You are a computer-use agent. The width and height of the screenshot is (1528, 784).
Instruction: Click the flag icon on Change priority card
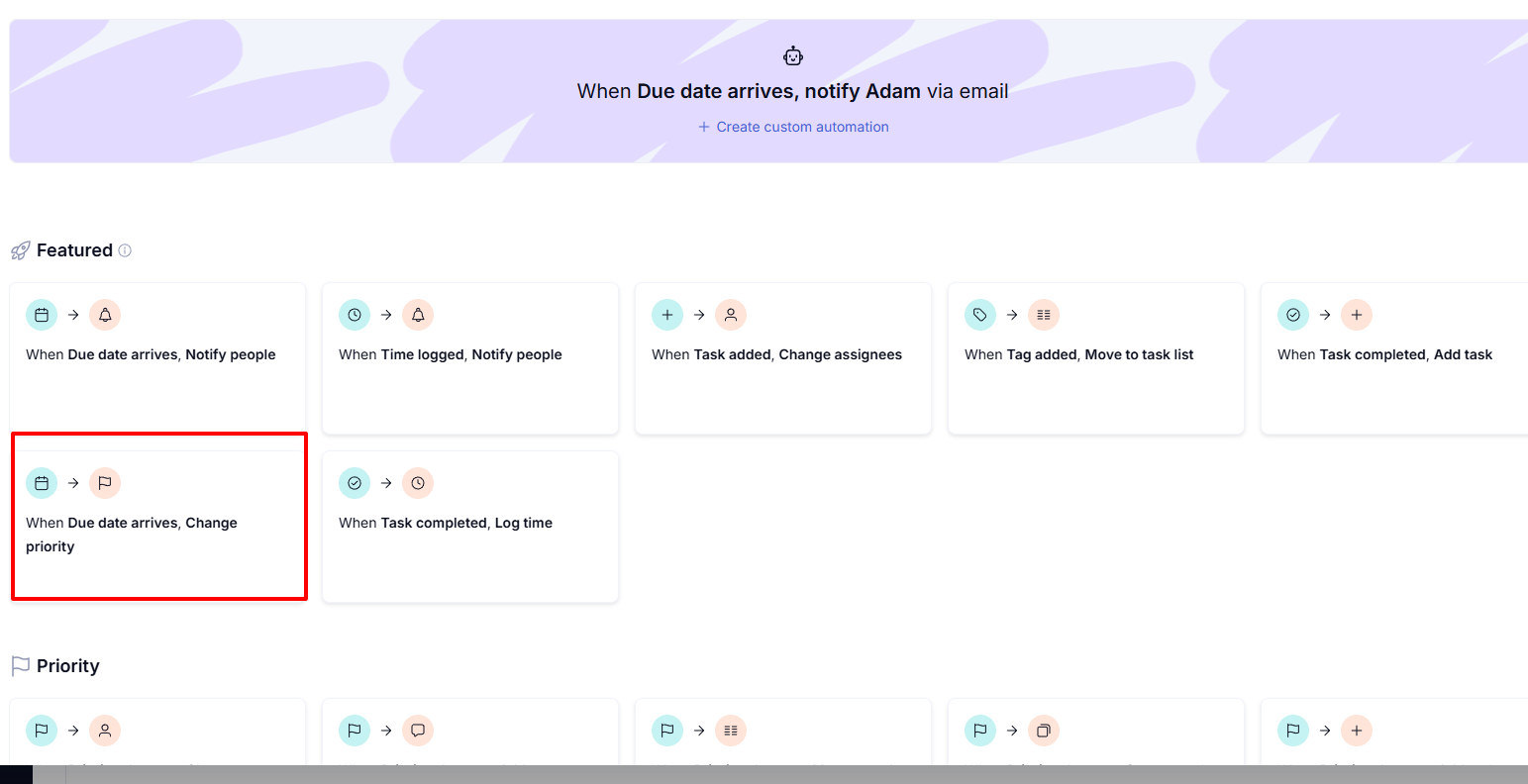click(105, 482)
